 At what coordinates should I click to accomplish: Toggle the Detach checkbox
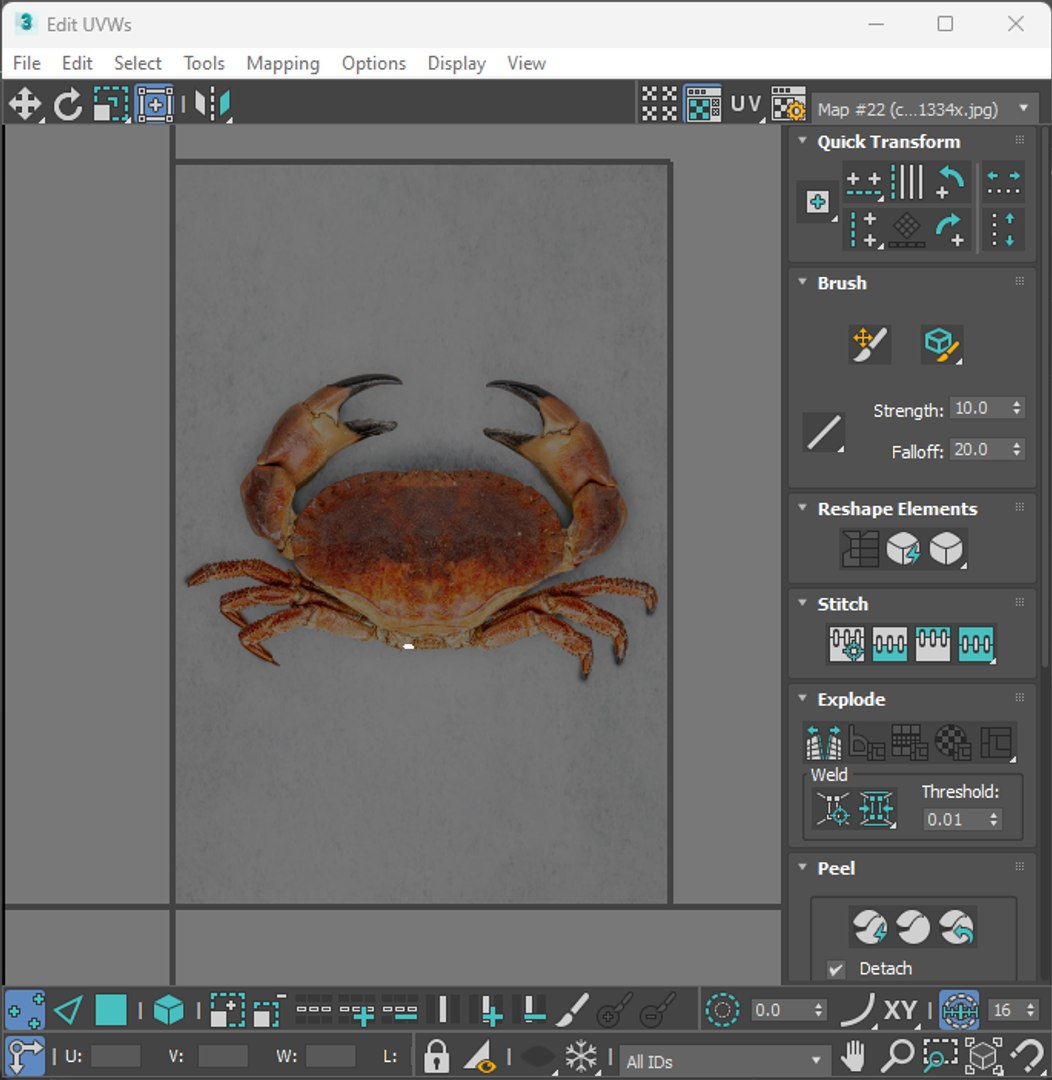(x=836, y=969)
